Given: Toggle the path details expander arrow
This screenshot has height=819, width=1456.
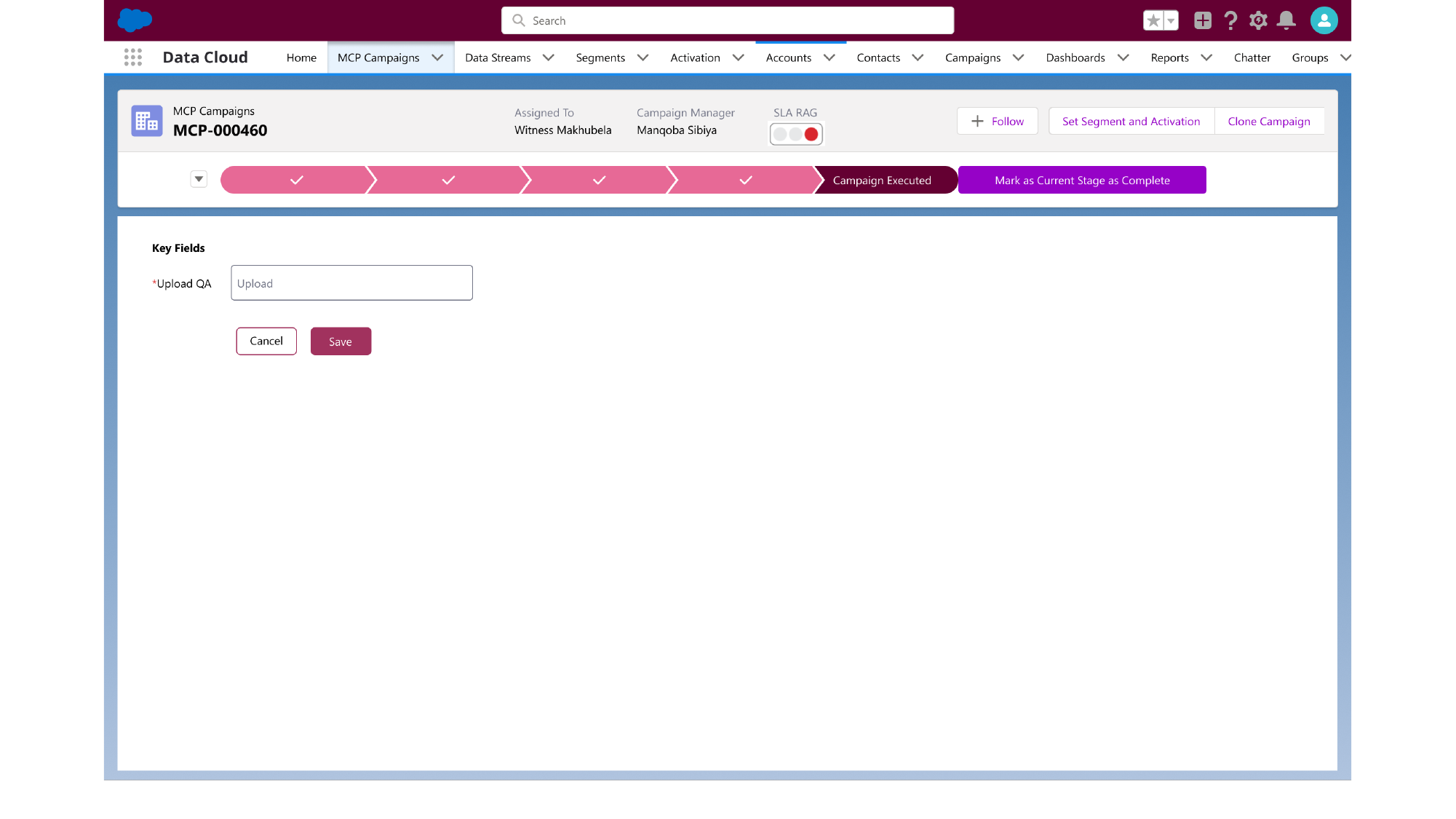Looking at the screenshot, I should (199, 179).
